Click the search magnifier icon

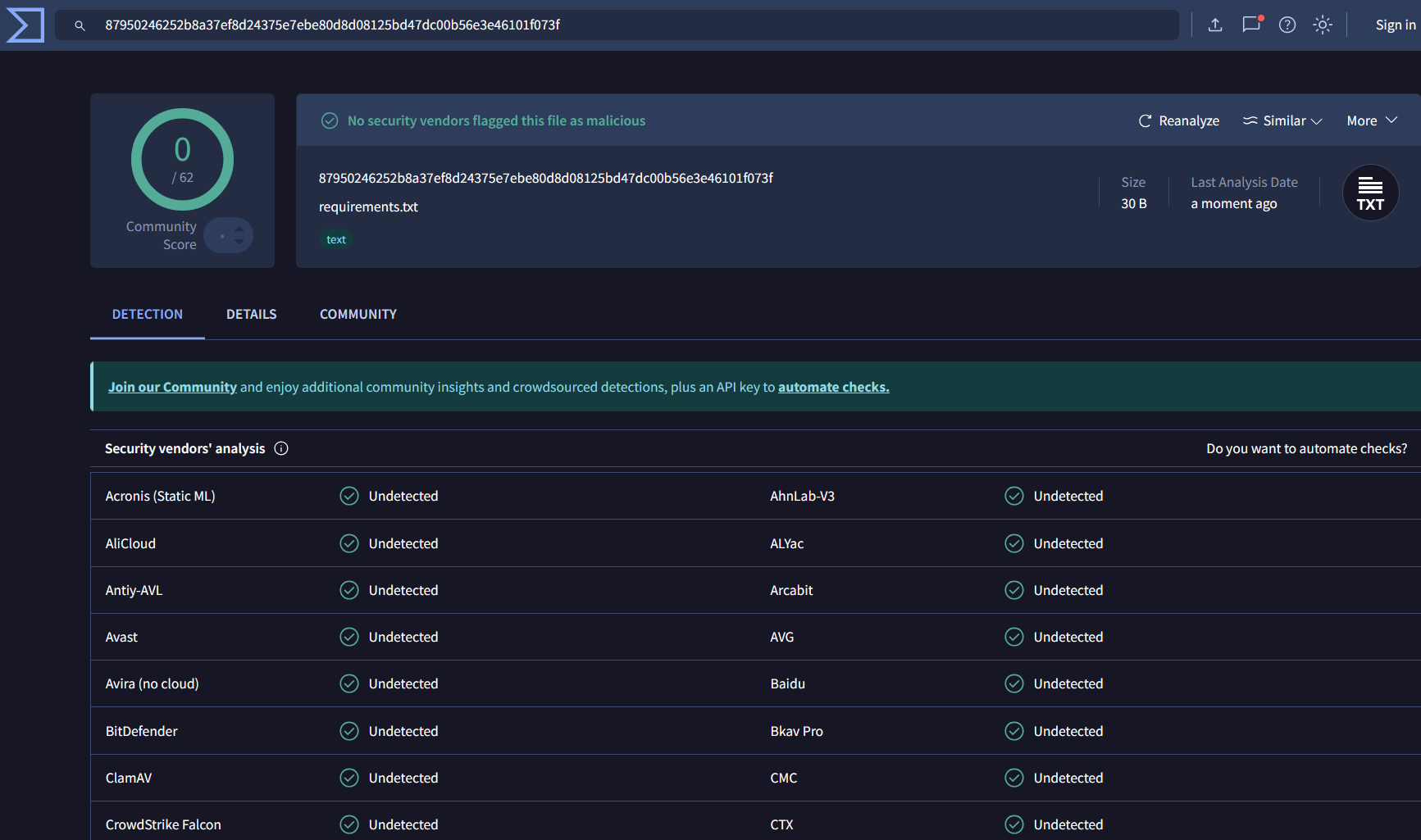(x=80, y=25)
